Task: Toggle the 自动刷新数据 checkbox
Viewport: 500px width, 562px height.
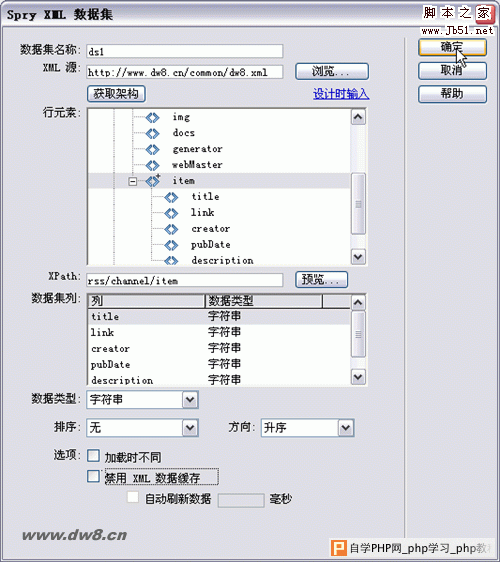Action: pyautogui.click(x=133, y=497)
